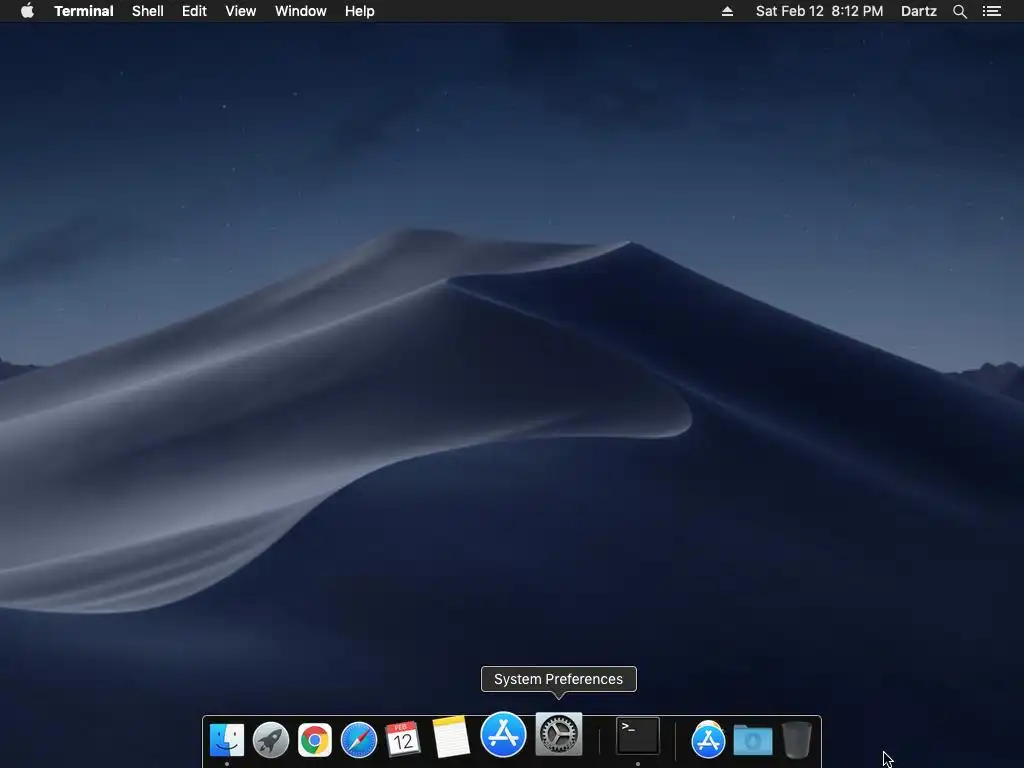Open the Help menu
1024x768 pixels.
[x=360, y=11]
